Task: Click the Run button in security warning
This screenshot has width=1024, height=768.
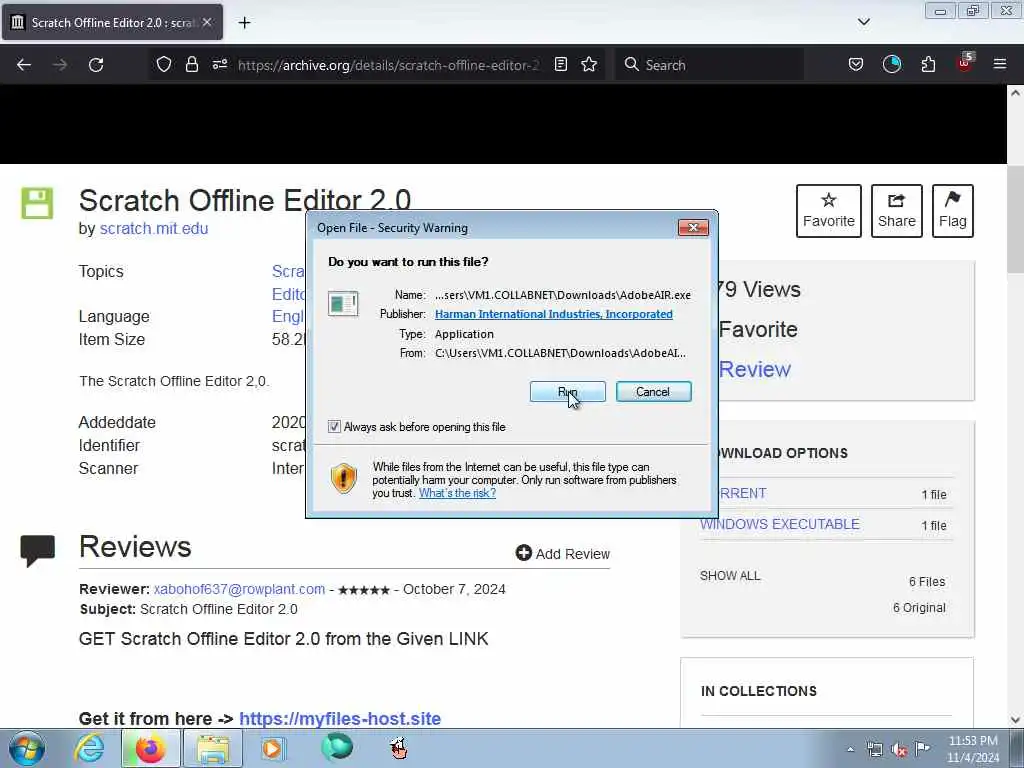Action: pyautogui.click(x=567, y=392)
